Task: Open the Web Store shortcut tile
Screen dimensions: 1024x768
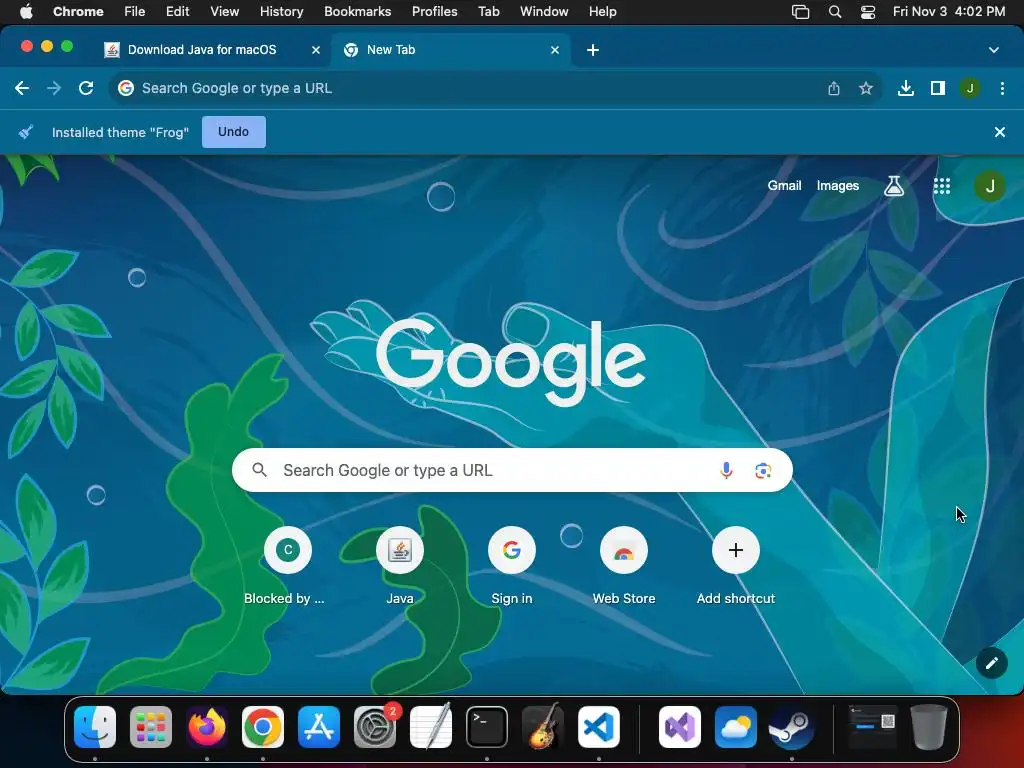Action: click(624, 566)
